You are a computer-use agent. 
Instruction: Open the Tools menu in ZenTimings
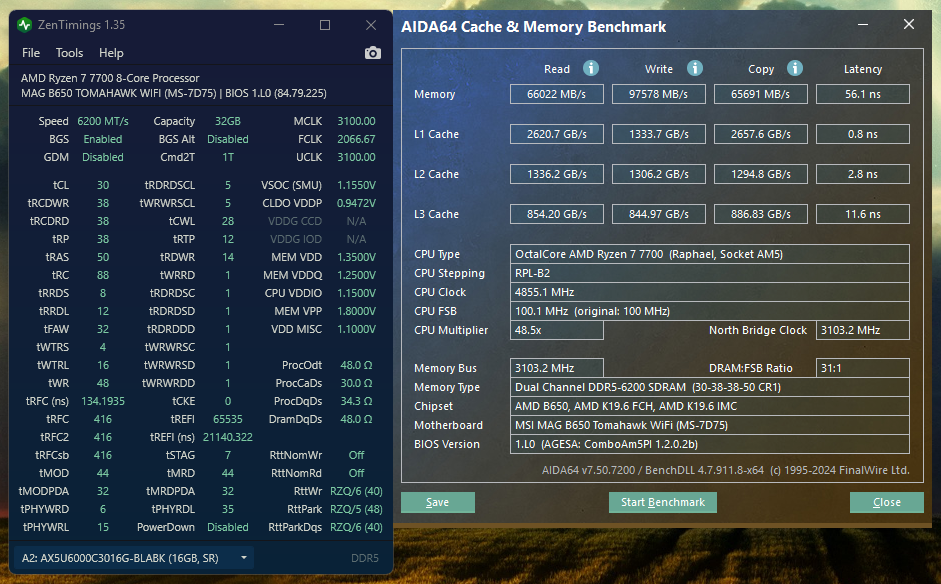pyautogui.click(x=69, y=53)
